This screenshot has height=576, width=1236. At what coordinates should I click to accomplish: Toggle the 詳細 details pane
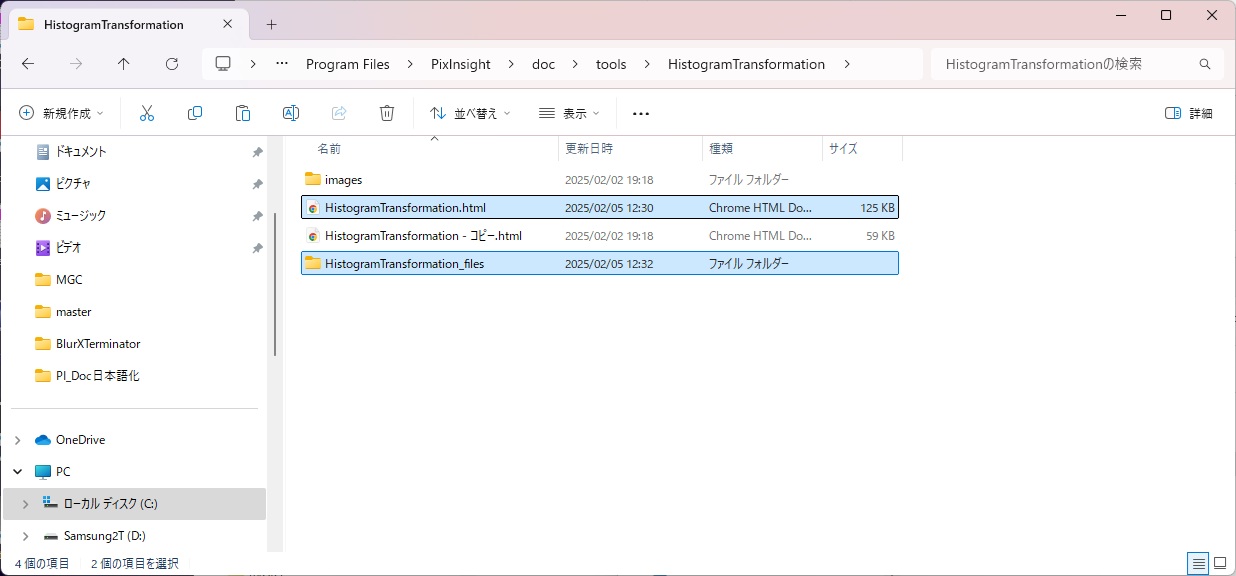[x=1189, y=113]
